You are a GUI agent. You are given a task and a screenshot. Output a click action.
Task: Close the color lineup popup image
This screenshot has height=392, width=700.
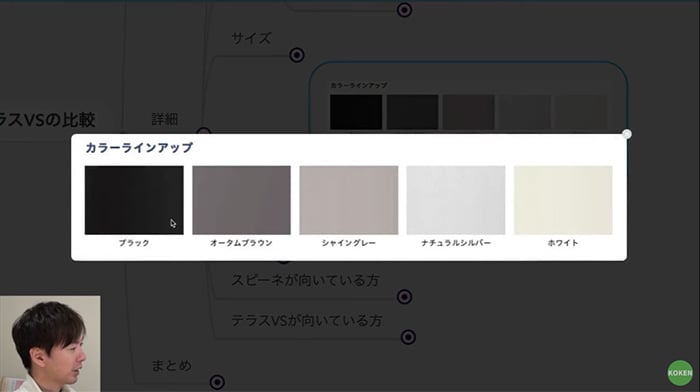[x=627, y=134]
